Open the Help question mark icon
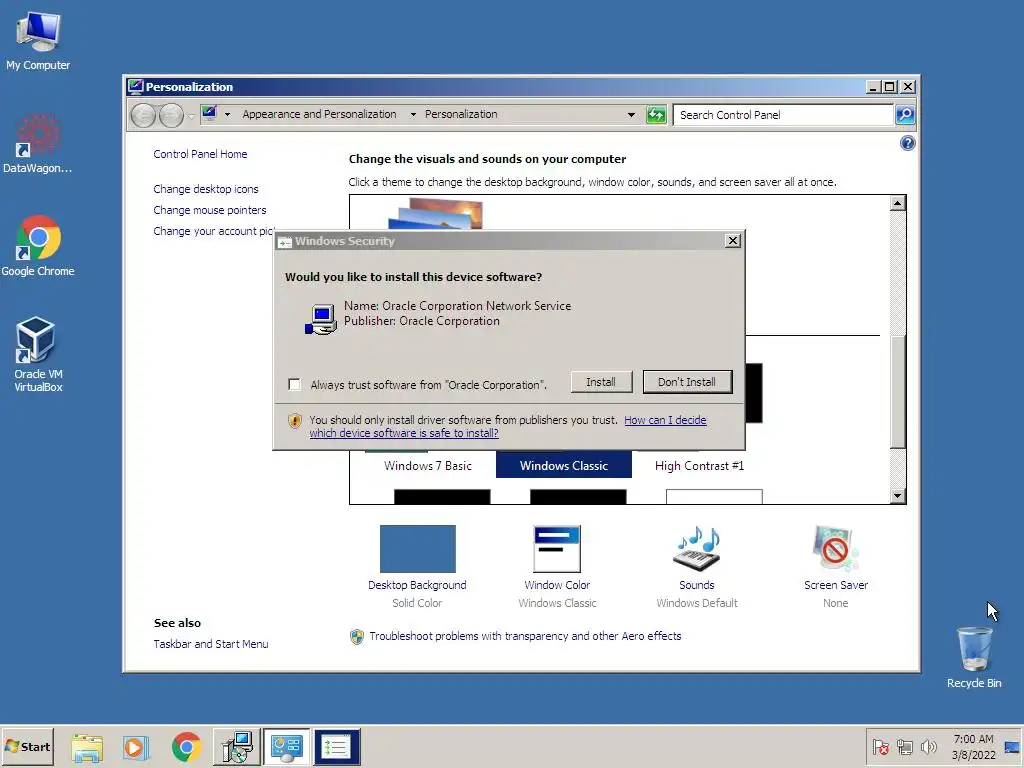Viewport: 1024px width, 768px height. 907,143
